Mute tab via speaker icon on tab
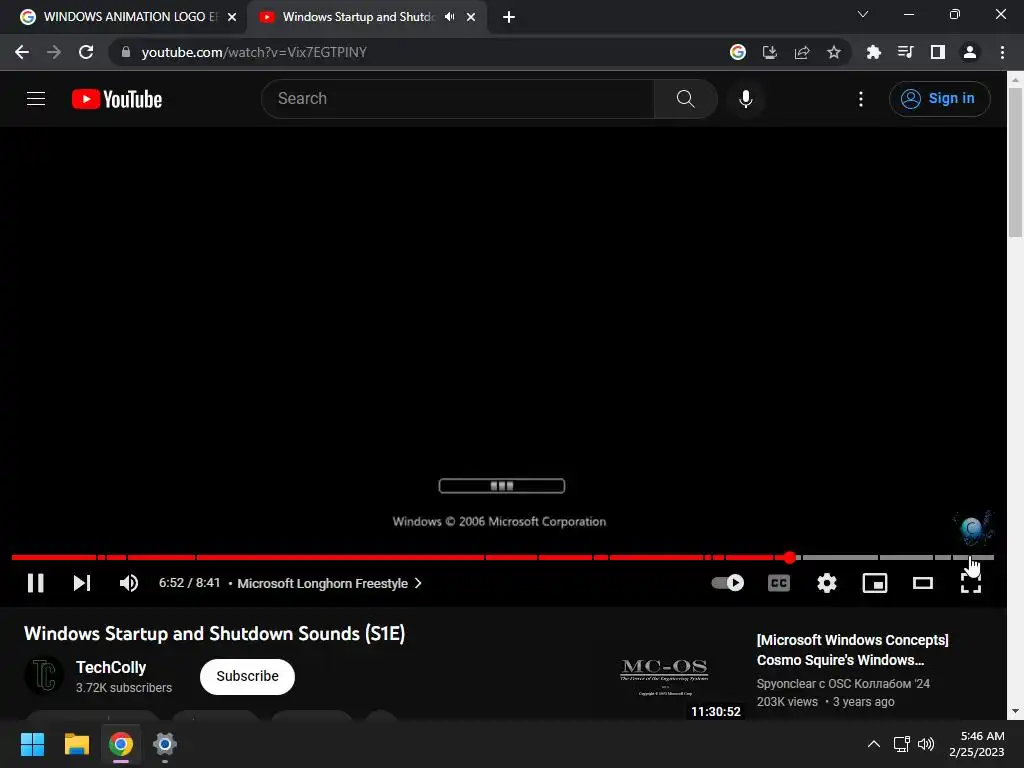The height and width of the screenshot is (768, 1024). click(449, 17)
